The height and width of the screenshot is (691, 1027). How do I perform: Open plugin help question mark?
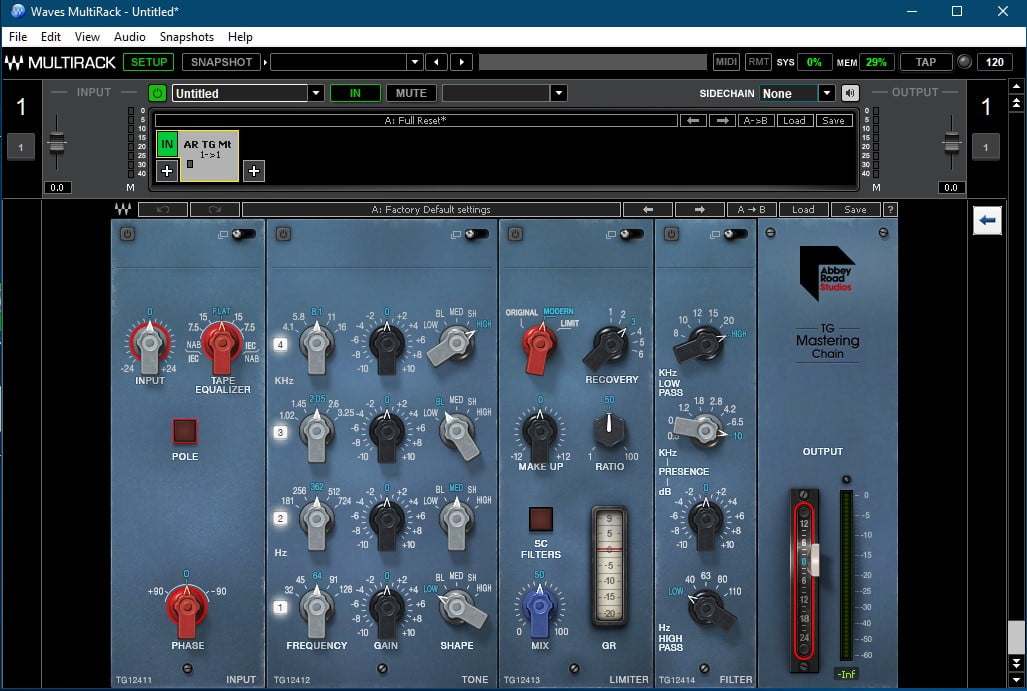coord(890,210)
